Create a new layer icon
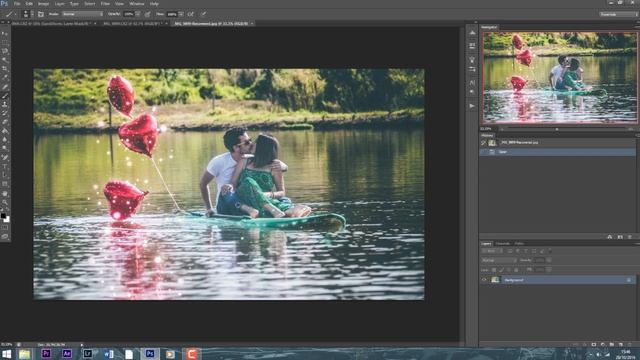Screen dimensions: 640x360 point(621,345)
